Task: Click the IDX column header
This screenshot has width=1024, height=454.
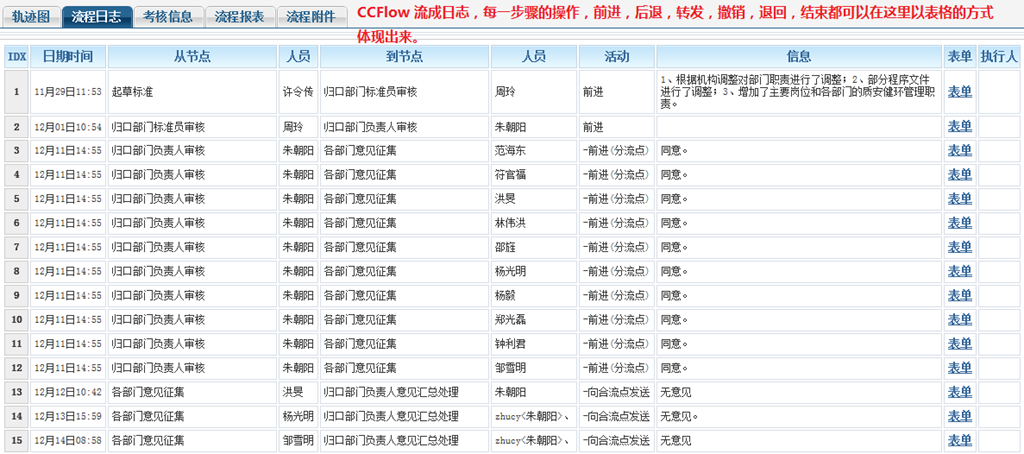Action: pyautogui.click(x=16, y=57)
